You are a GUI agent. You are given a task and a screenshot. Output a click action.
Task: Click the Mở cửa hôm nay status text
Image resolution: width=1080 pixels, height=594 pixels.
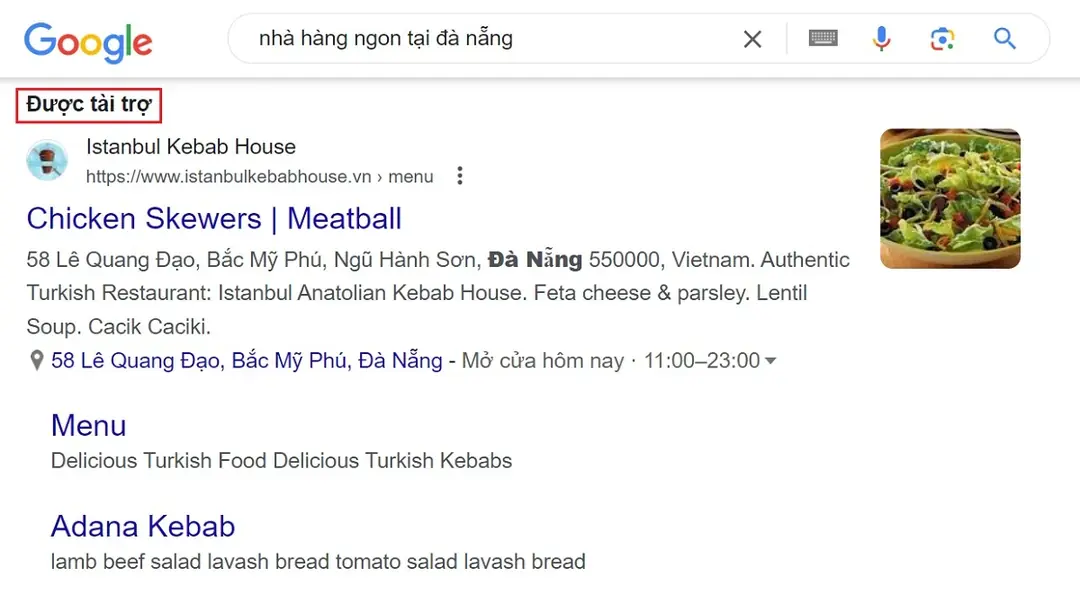[545, 360]
